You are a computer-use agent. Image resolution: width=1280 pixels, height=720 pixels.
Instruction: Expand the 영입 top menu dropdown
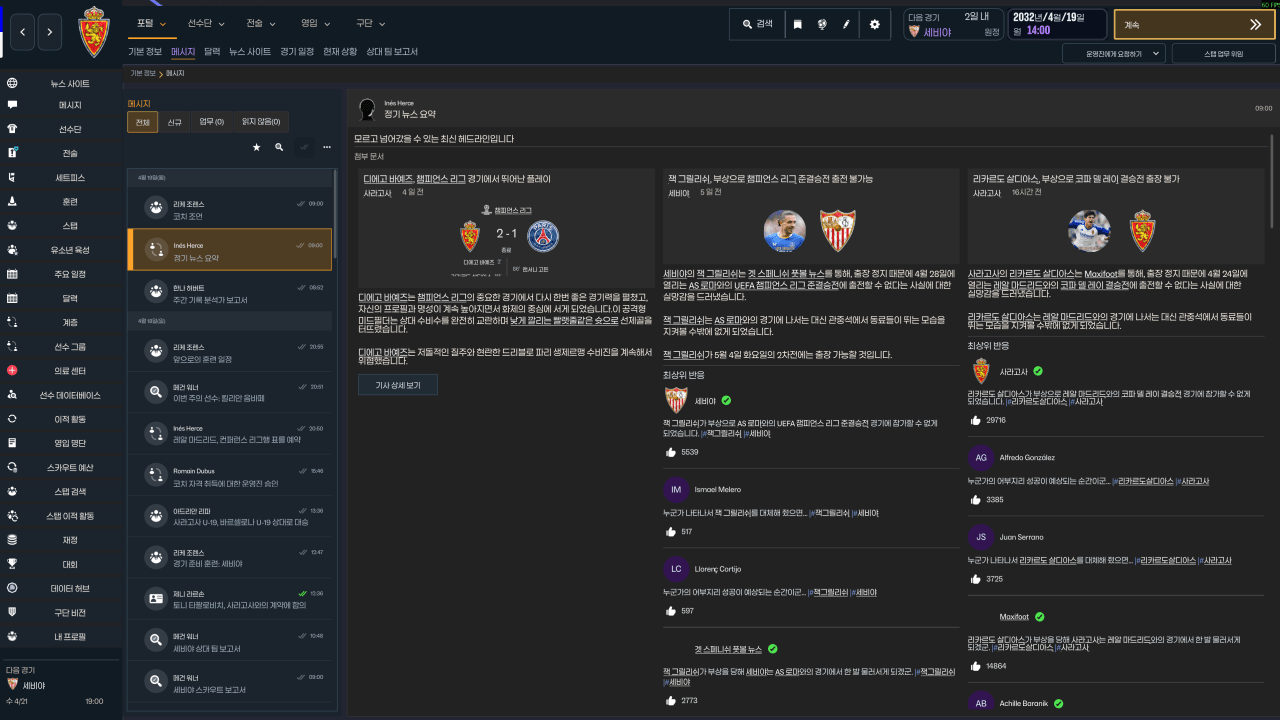tap(316, 23)
